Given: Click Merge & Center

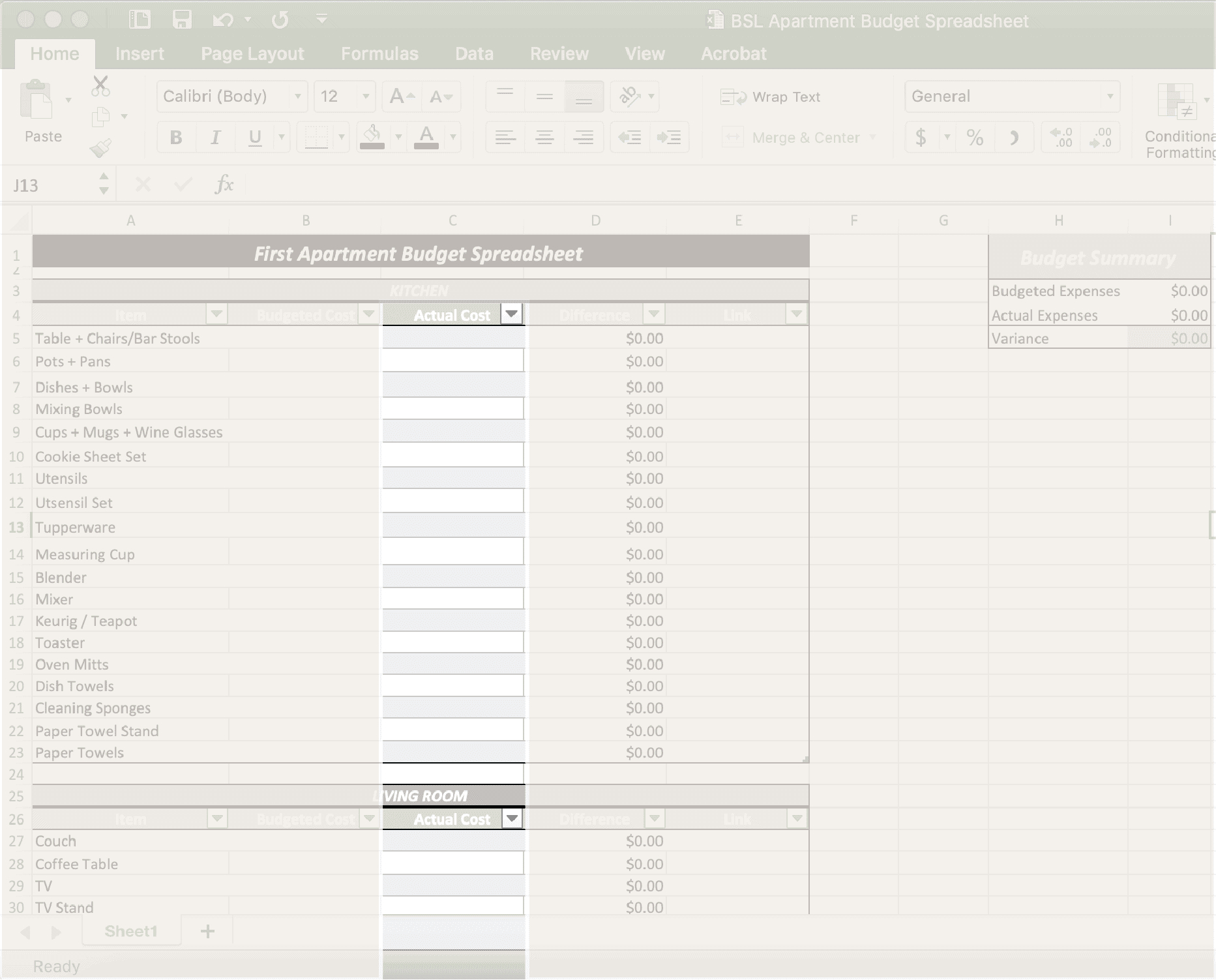Looking at the screenshot, I should coord(798,138).
